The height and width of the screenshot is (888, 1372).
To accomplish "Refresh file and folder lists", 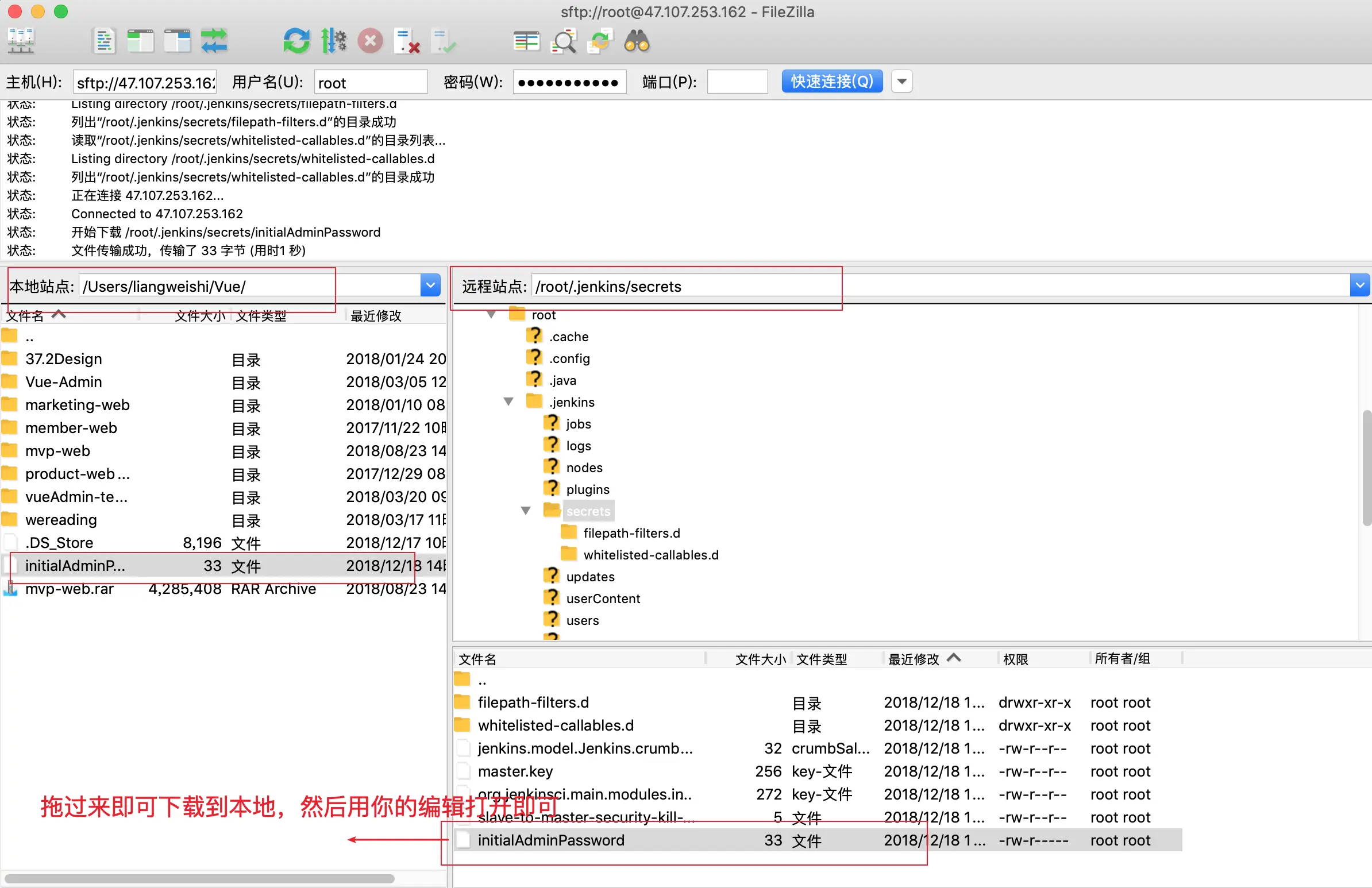I will point(296,41).
